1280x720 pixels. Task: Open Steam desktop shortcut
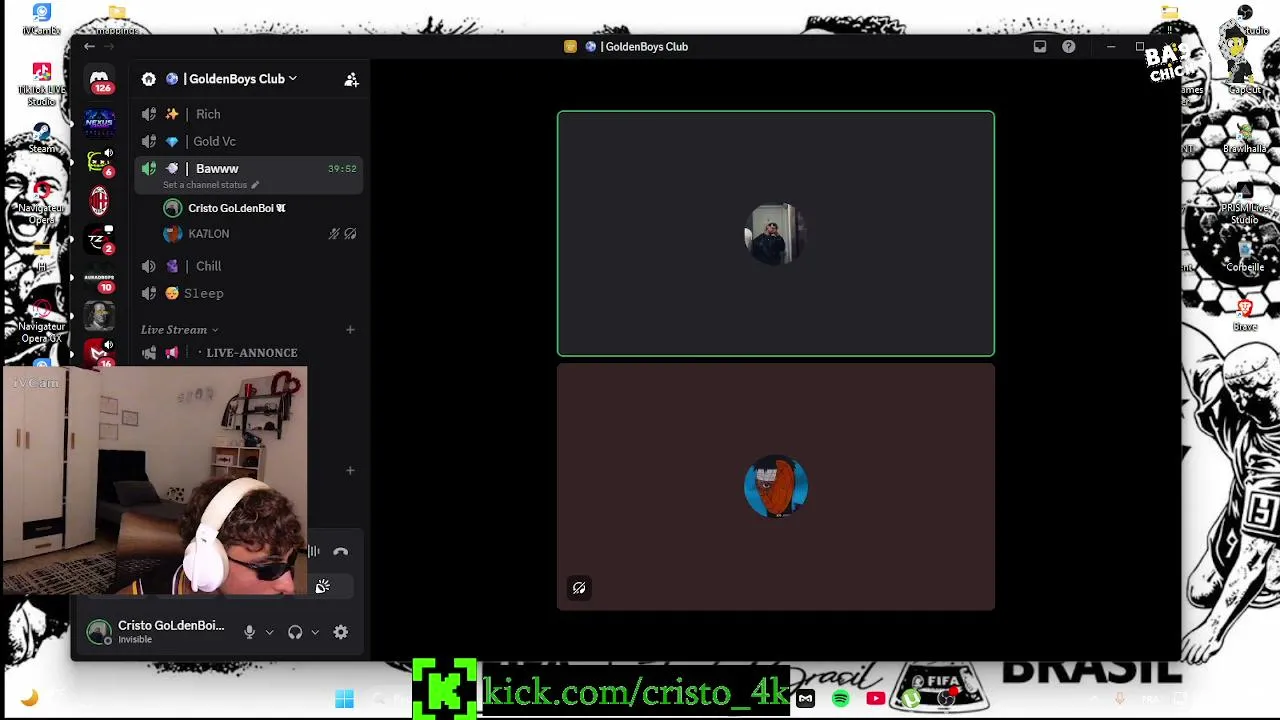tap(42, 138)
